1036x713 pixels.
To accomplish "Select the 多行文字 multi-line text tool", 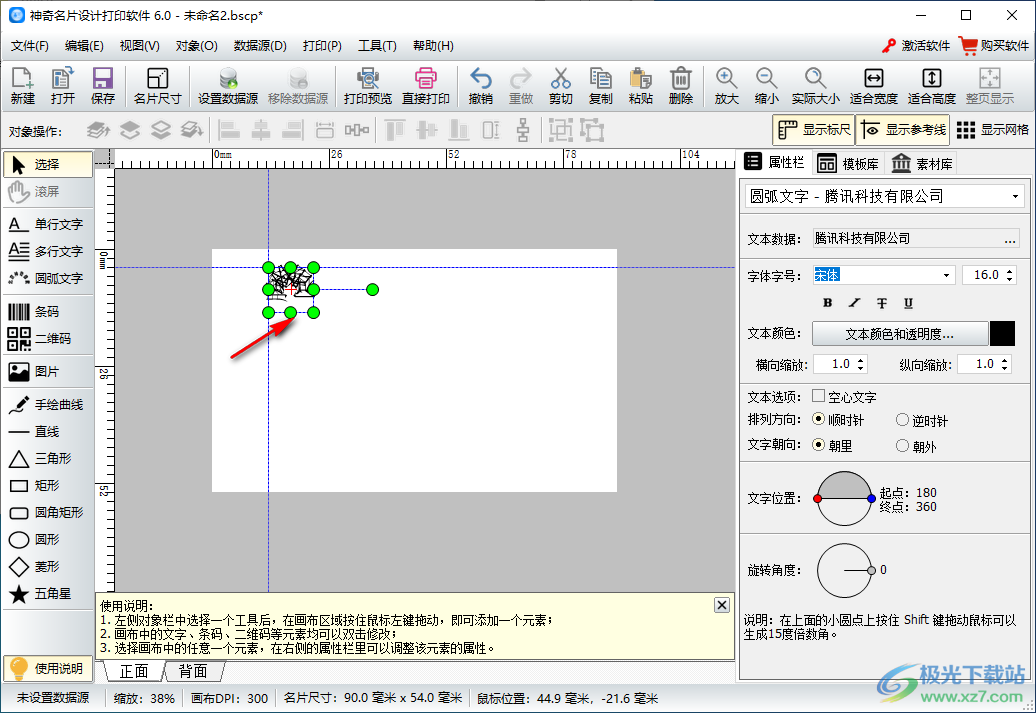I will (48, 252).
